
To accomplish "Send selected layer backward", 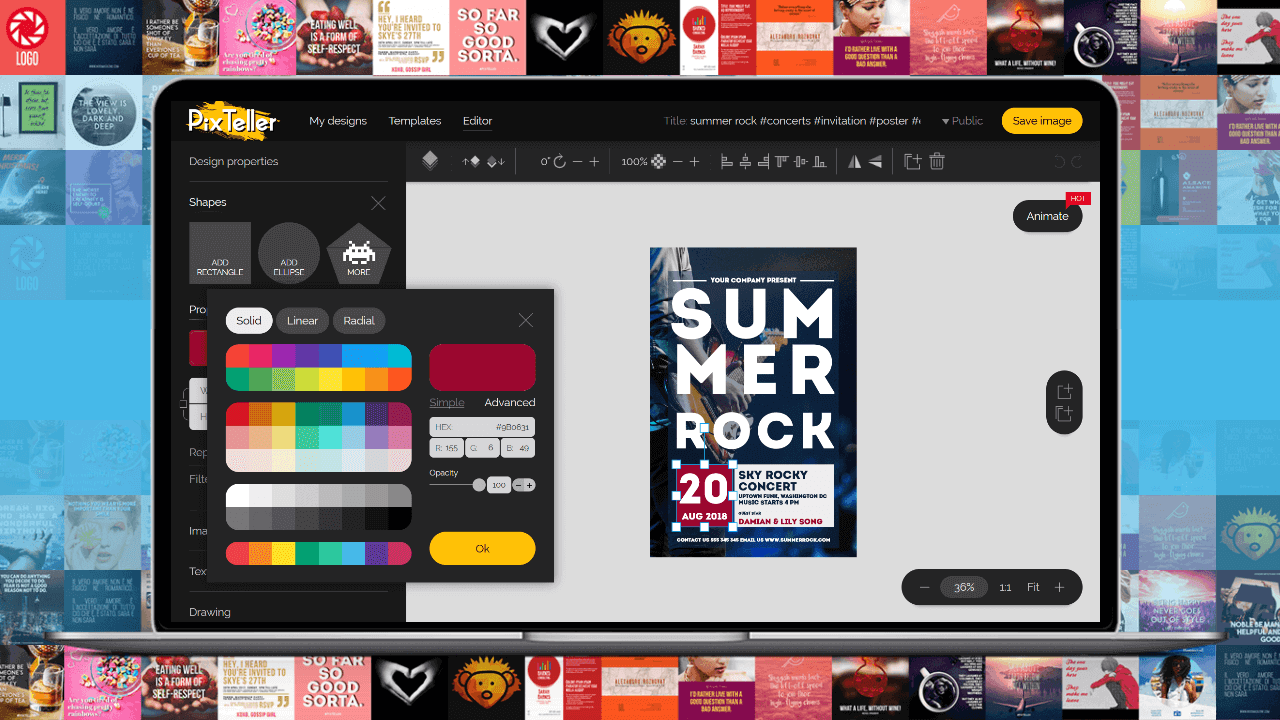I will pos(496,161).
